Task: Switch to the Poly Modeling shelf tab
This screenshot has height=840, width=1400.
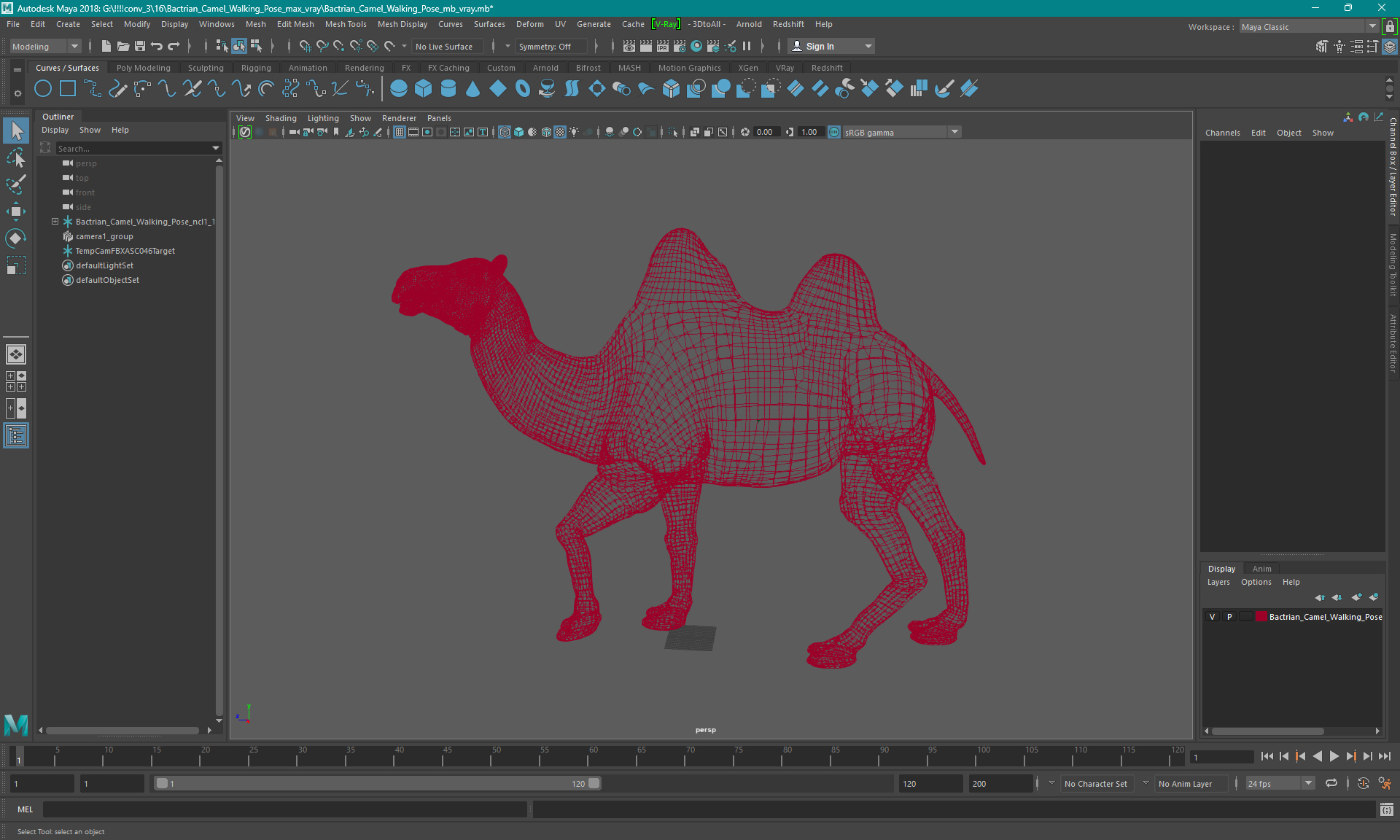Action: (x=144, y=68)
